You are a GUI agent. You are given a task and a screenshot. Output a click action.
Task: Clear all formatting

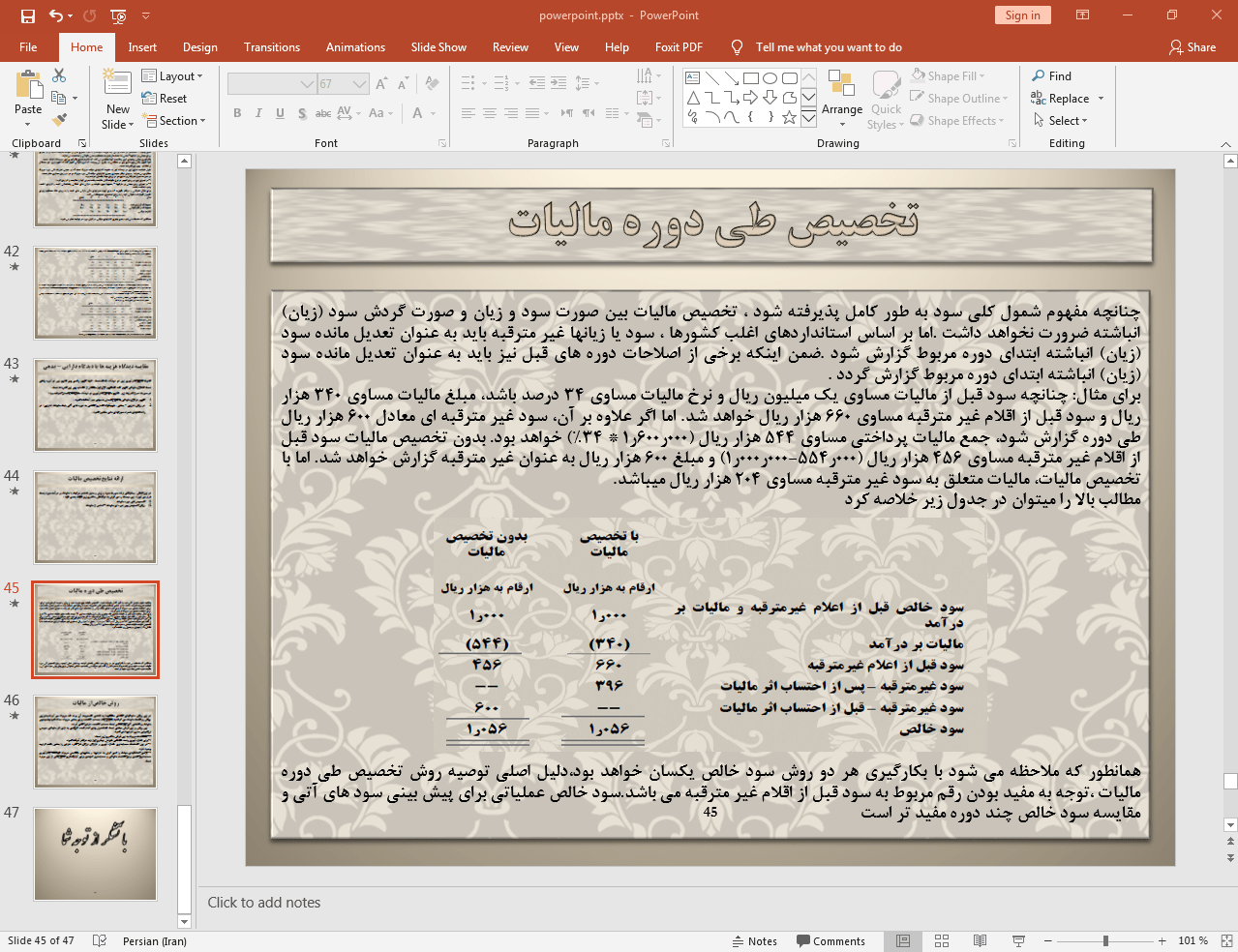pyautogui.click(x=430, y=84)
